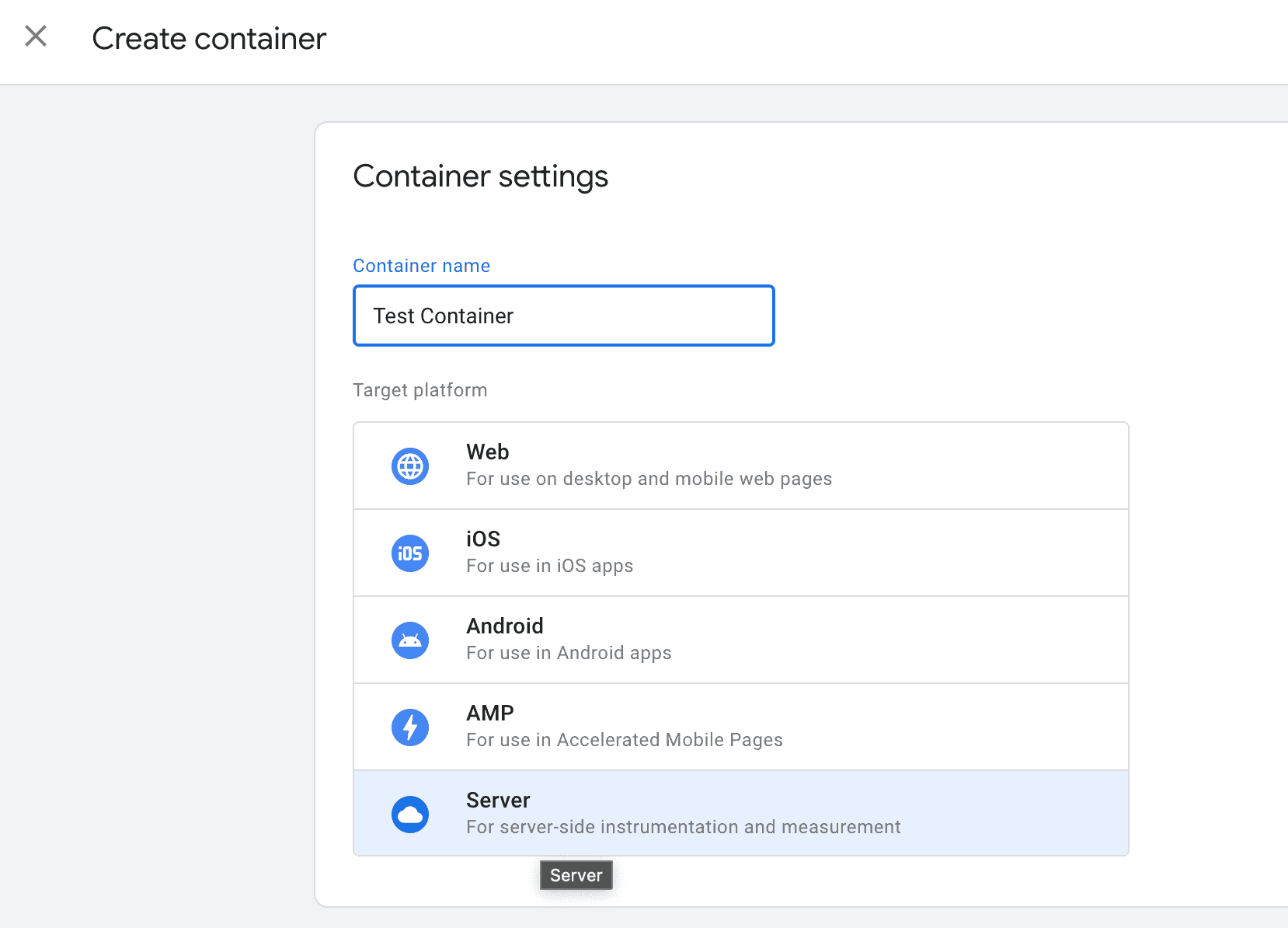
Task: Close the Create container dialog
Action: coord(36,37)
